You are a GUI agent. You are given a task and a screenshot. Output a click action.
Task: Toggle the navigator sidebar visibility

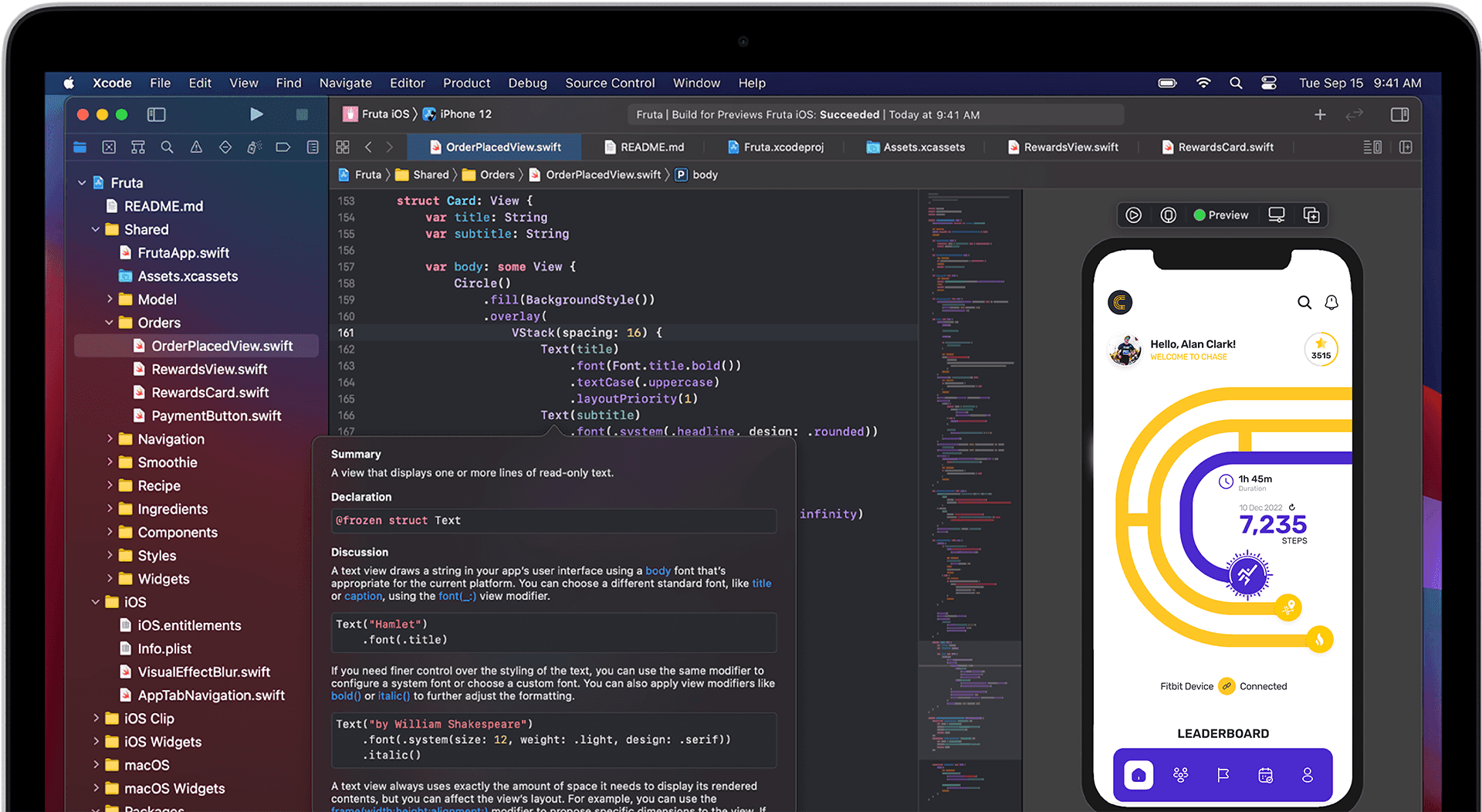pyautogui.click(x=157, y=114)
